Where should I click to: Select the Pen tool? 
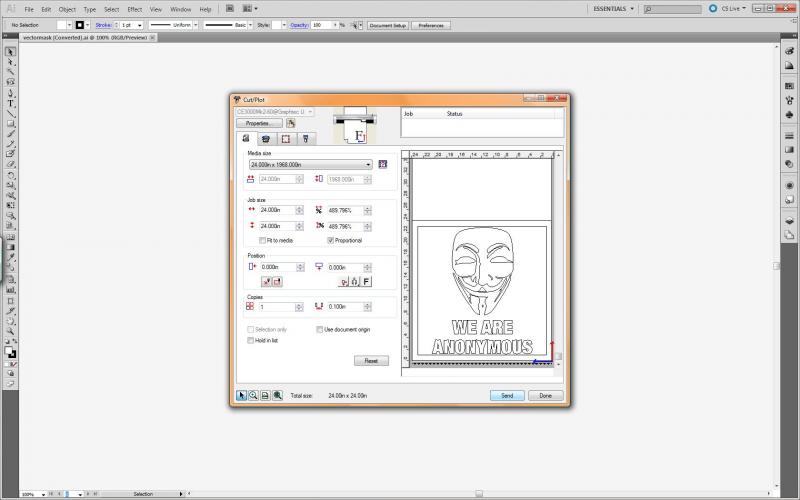(10, 93)
